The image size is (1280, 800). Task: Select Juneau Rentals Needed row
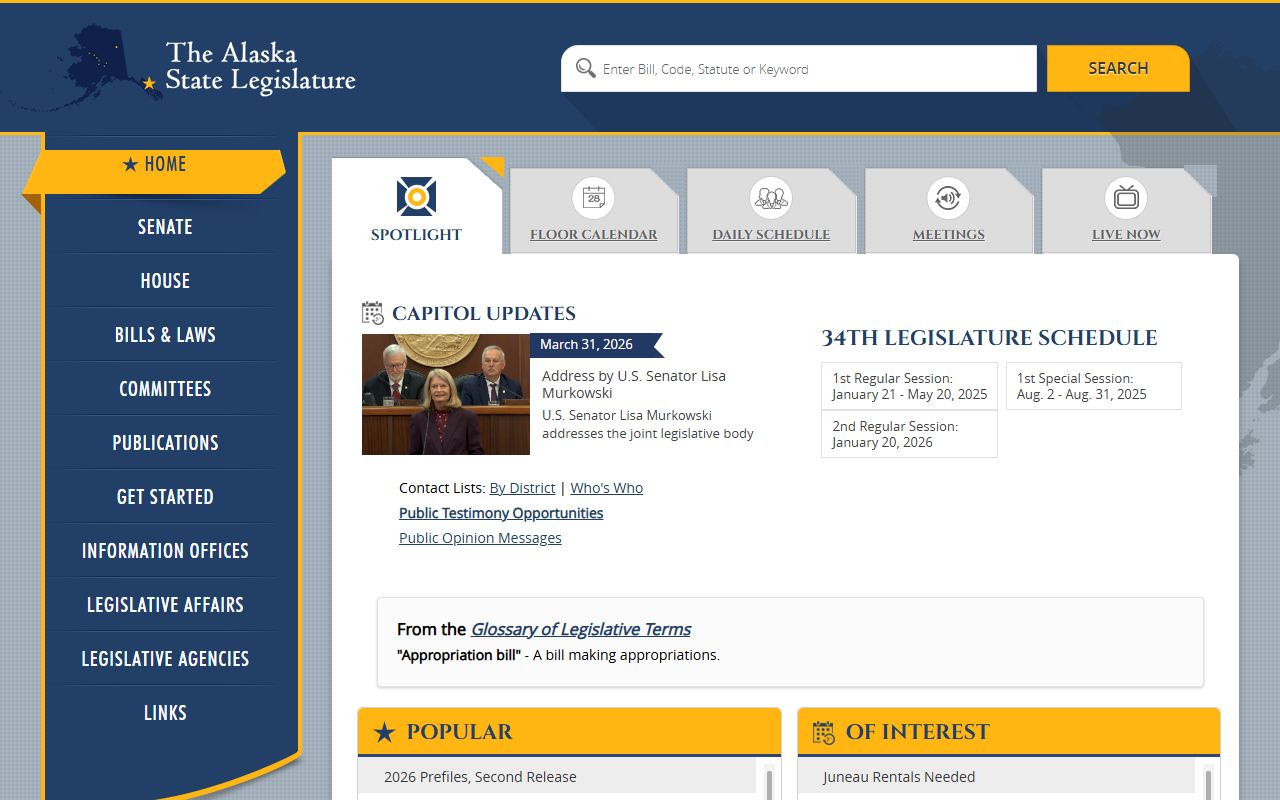click(x=996, y=777)
